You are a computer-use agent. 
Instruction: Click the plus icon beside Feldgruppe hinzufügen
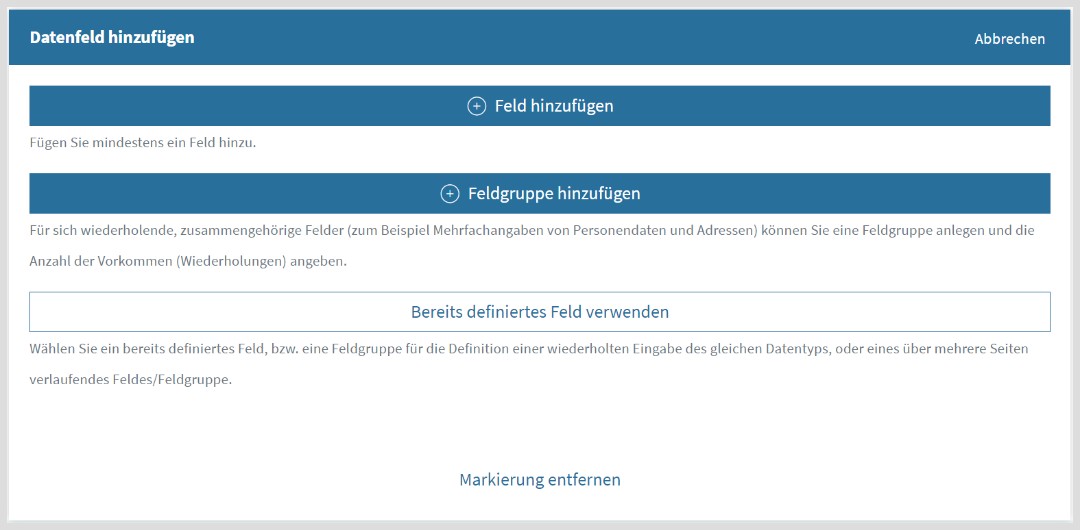point(450,194)
